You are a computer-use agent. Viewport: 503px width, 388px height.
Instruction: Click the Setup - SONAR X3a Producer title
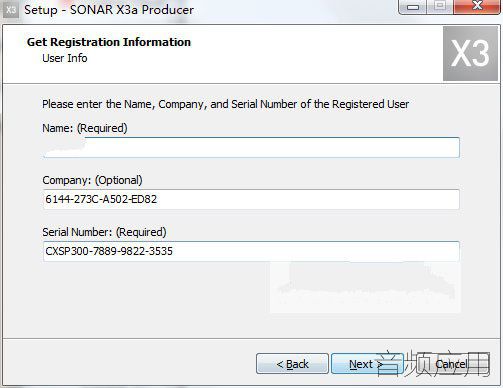109,10
